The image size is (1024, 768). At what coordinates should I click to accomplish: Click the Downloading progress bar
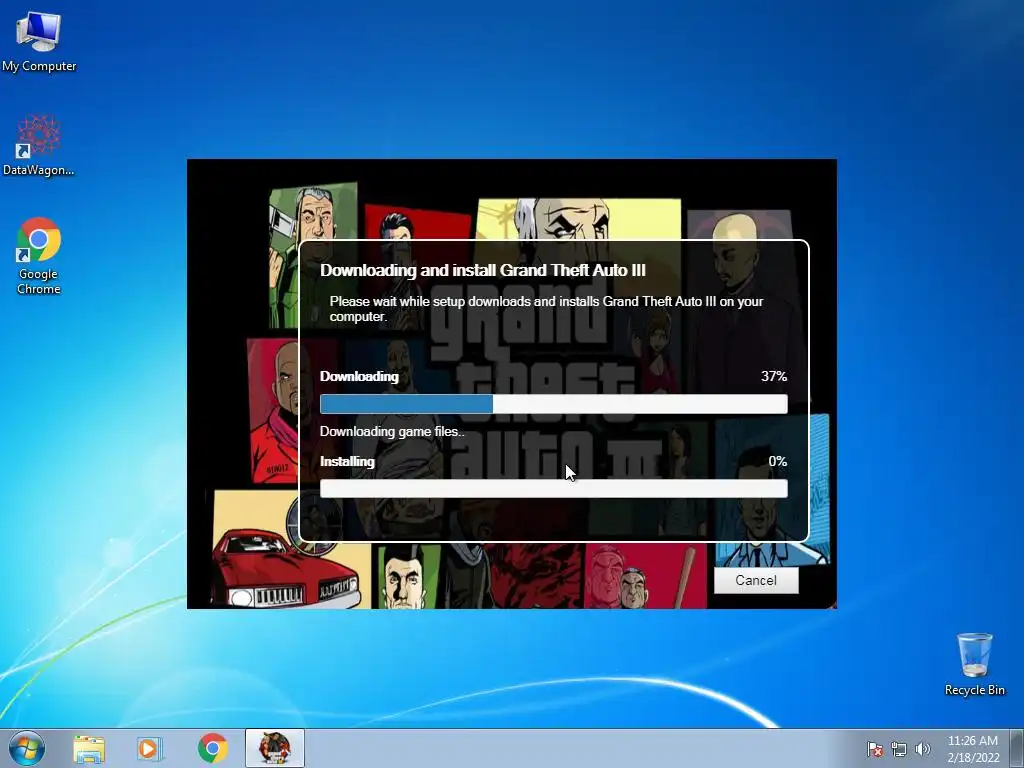[554, 404]
